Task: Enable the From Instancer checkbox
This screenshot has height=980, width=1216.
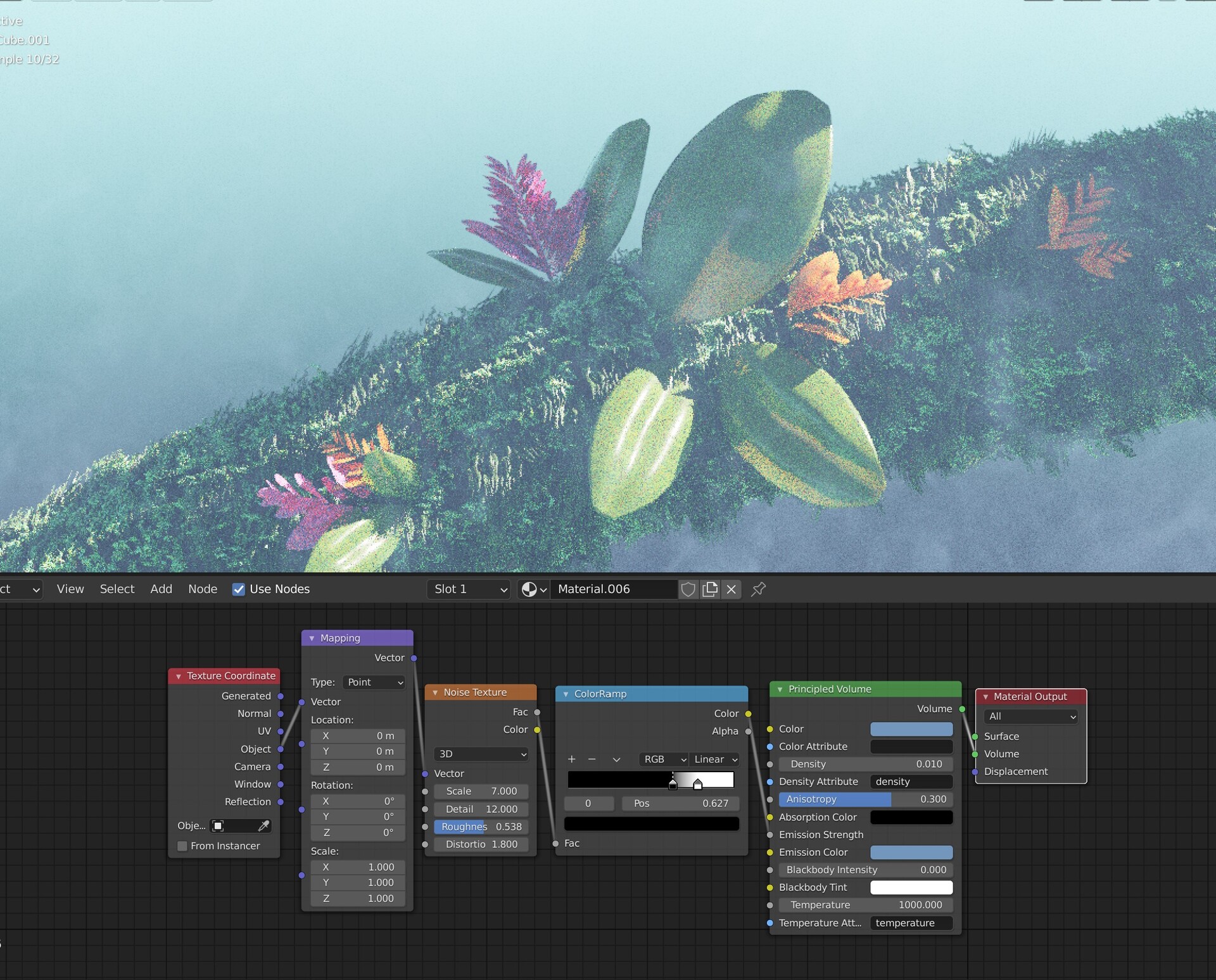Action: click(x=182, y=846)
